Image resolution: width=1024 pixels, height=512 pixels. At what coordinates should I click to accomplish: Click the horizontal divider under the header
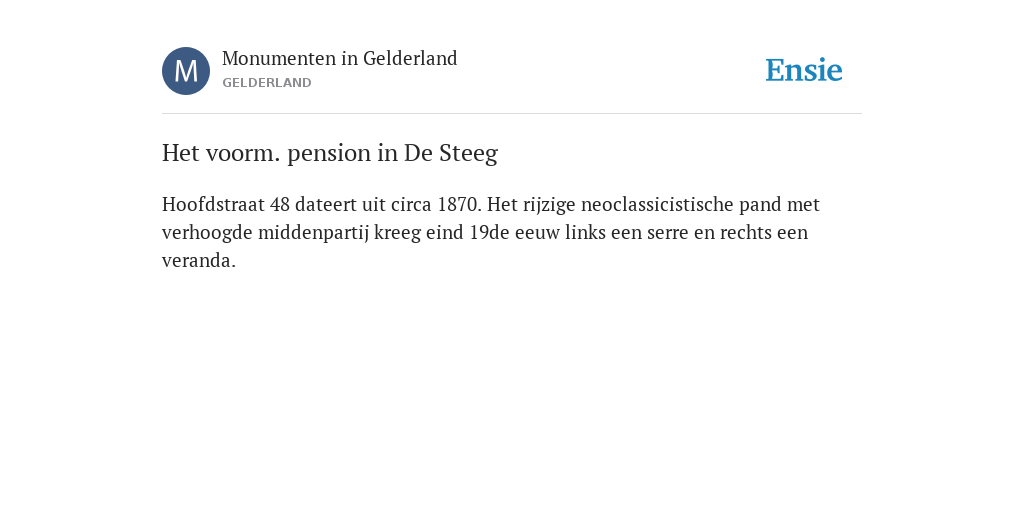point(512,114)
